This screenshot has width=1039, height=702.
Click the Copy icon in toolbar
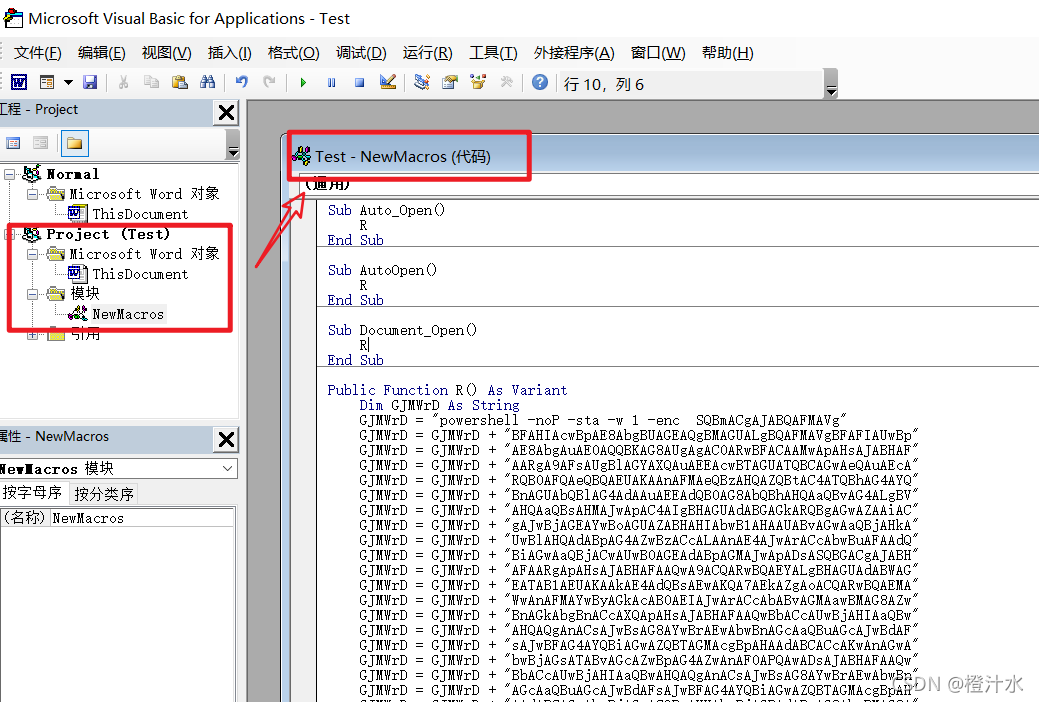[152, 82]
